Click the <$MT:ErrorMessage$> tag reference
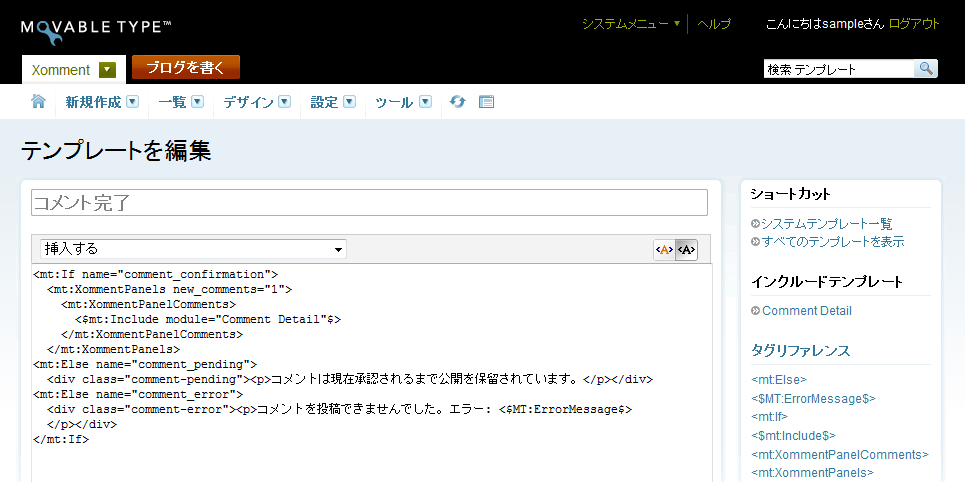 click(x=813, y=398)
